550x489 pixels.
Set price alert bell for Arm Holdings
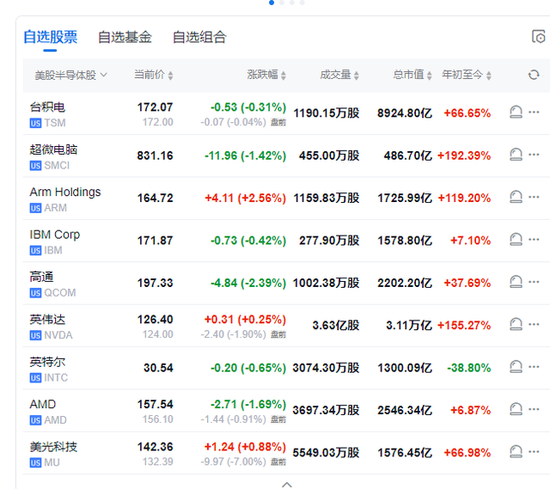[x=516, y=197]
